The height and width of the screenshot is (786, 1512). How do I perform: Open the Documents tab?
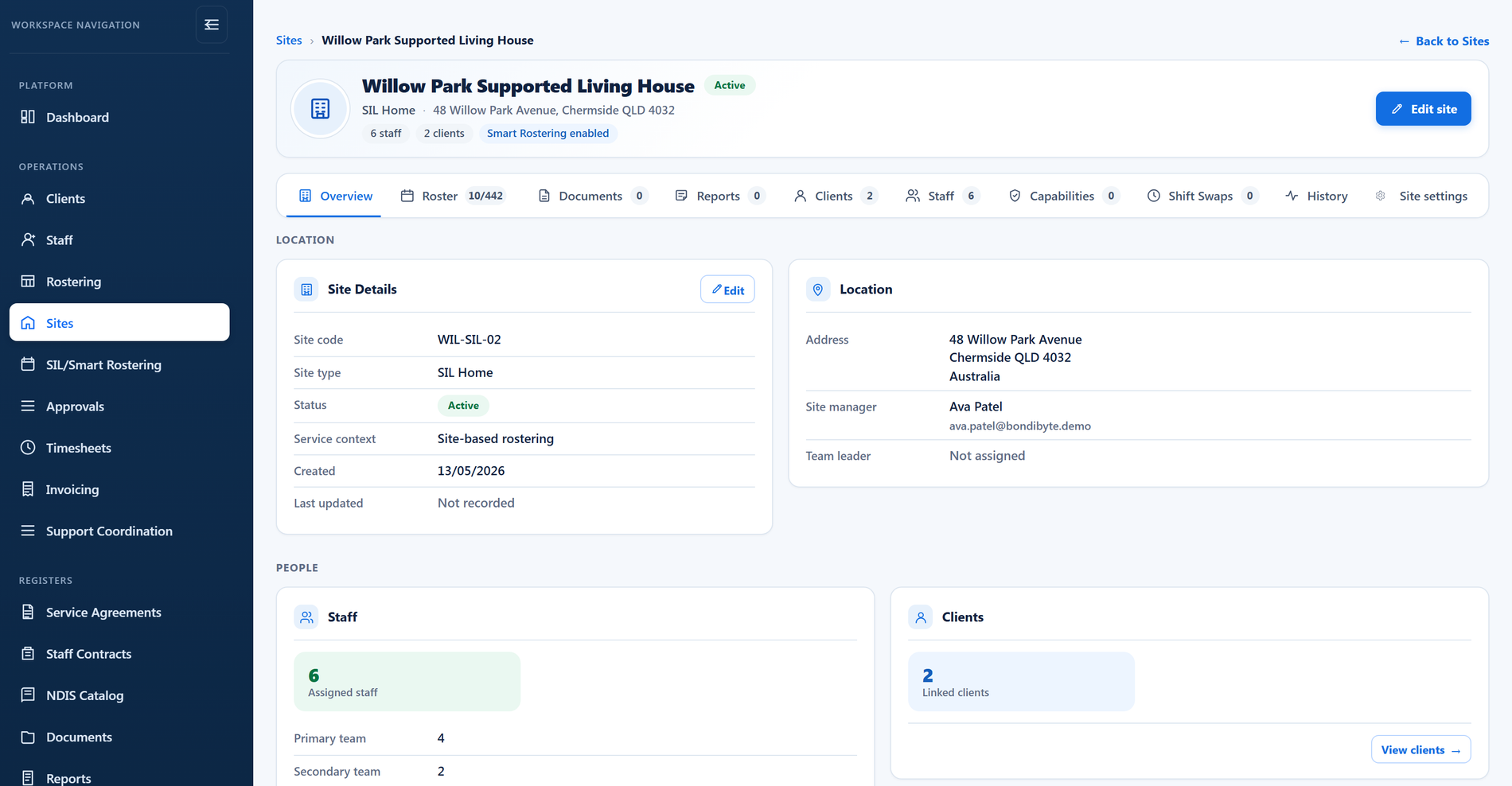pos(593,196)
